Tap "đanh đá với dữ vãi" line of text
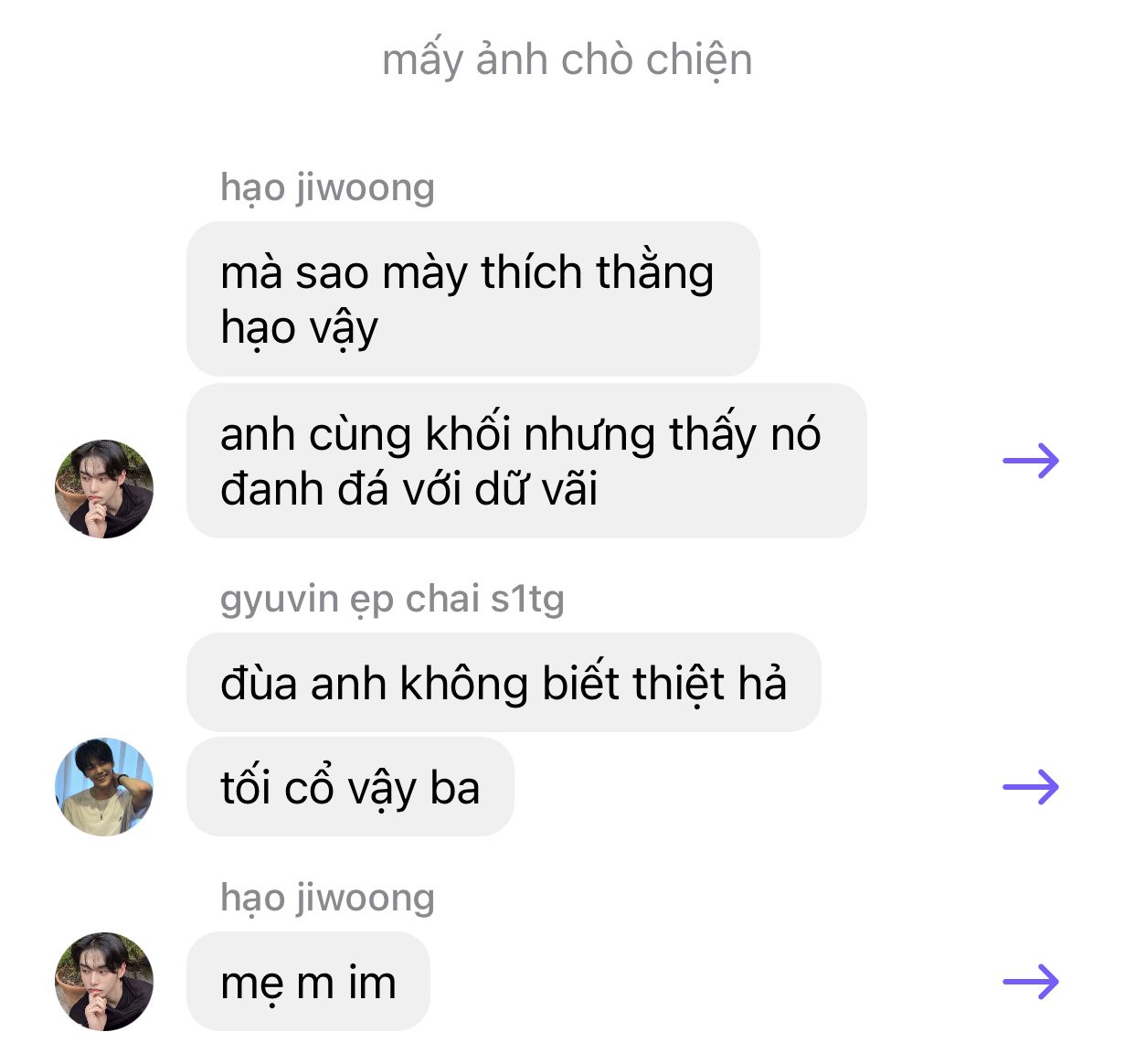1135x1064 pixels. [408, 489]
